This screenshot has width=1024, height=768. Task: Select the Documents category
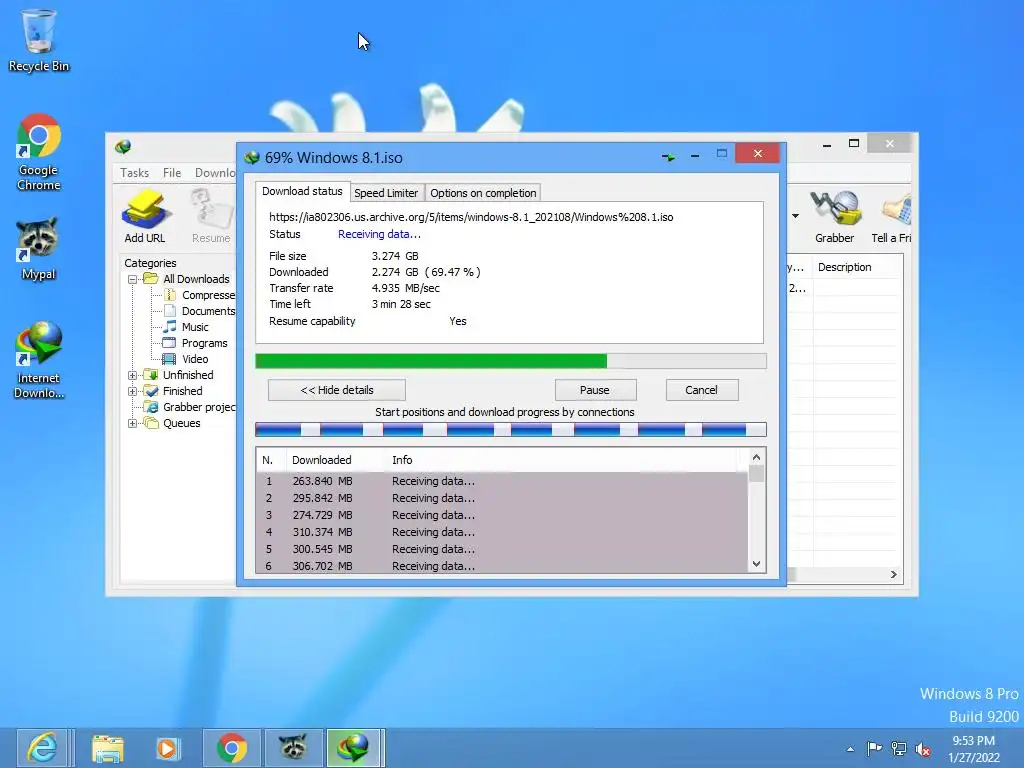click(x=200, y=311)
